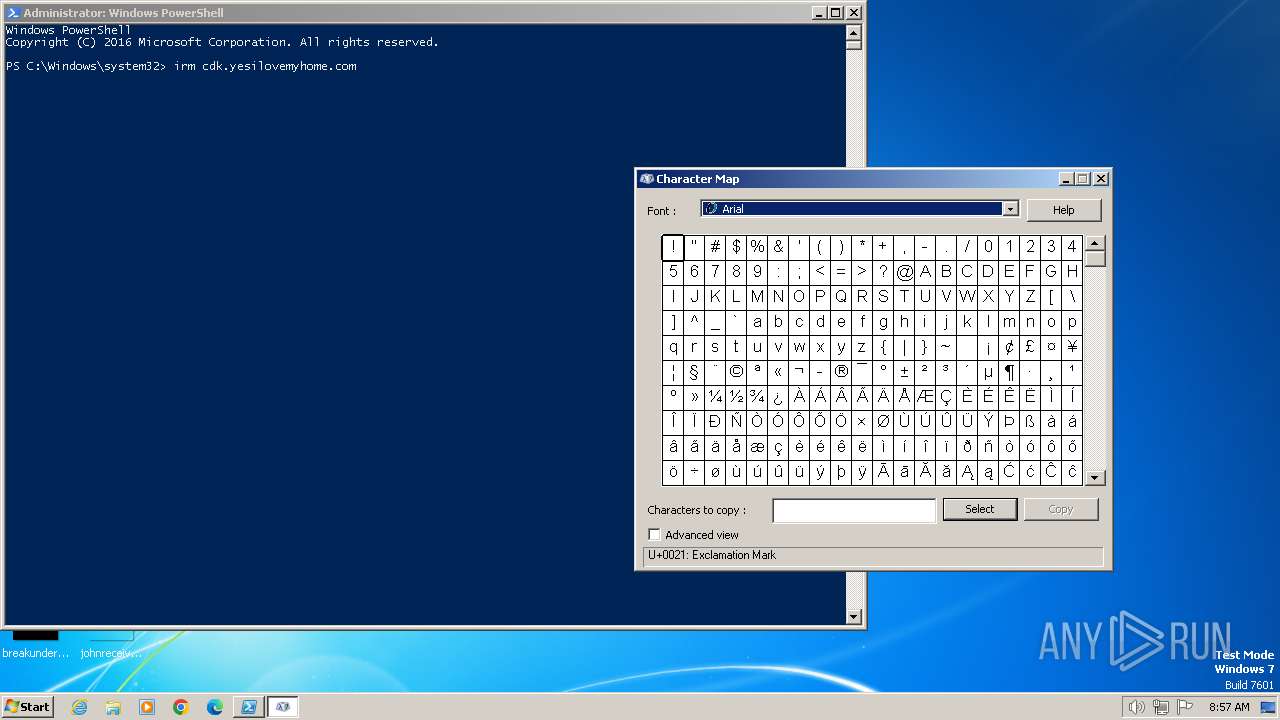The image size is (1280, 720).
Task: Select the micro sign µ cell
Action: 988,372
